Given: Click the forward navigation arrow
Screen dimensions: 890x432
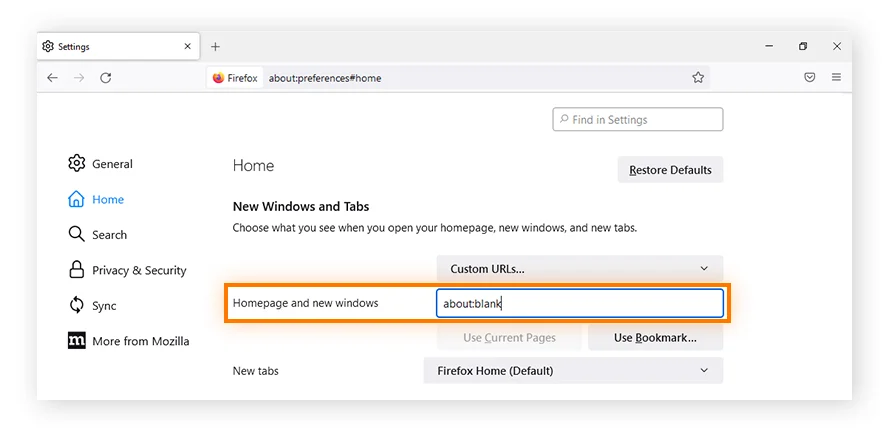Looking at the screenshot, I should (79, 78).
